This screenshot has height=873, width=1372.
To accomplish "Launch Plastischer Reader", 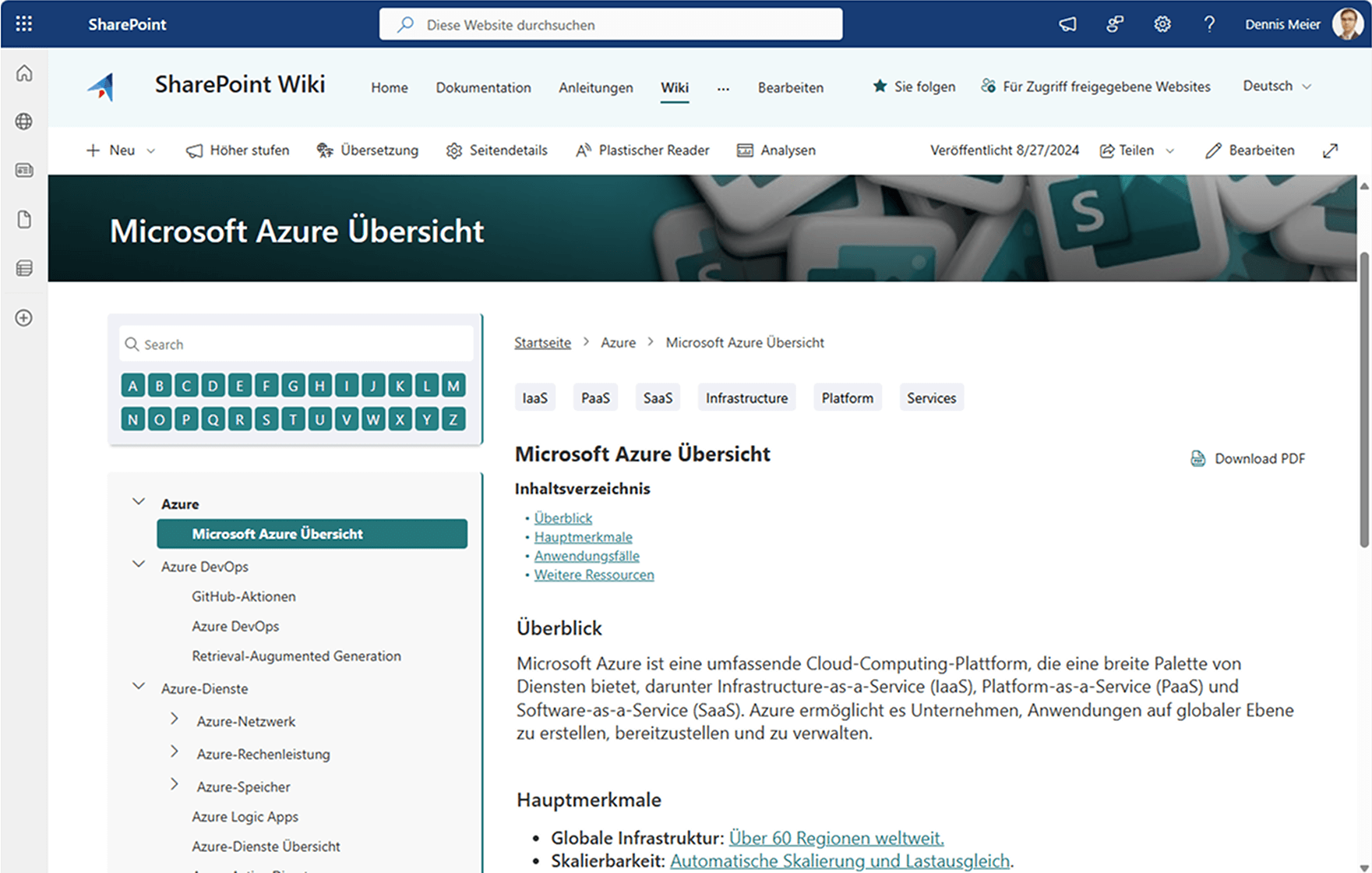I will pos(642,150).
